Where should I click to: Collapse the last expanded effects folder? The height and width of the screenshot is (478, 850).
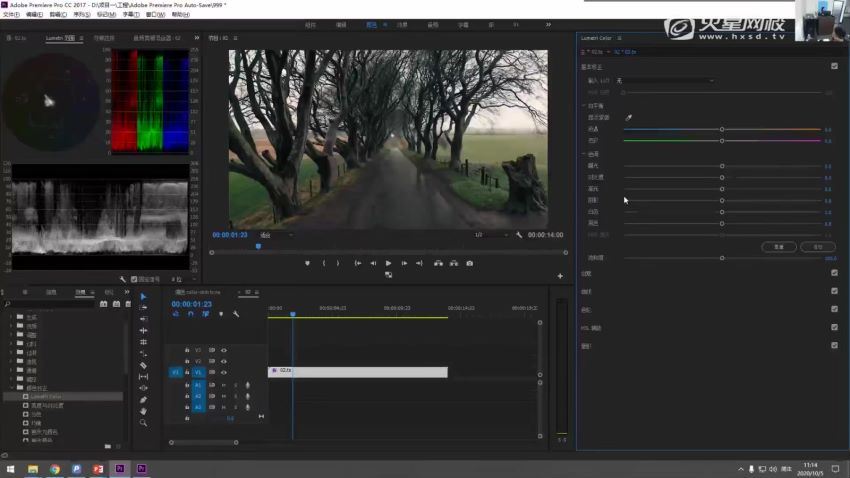tap(12, 388)
